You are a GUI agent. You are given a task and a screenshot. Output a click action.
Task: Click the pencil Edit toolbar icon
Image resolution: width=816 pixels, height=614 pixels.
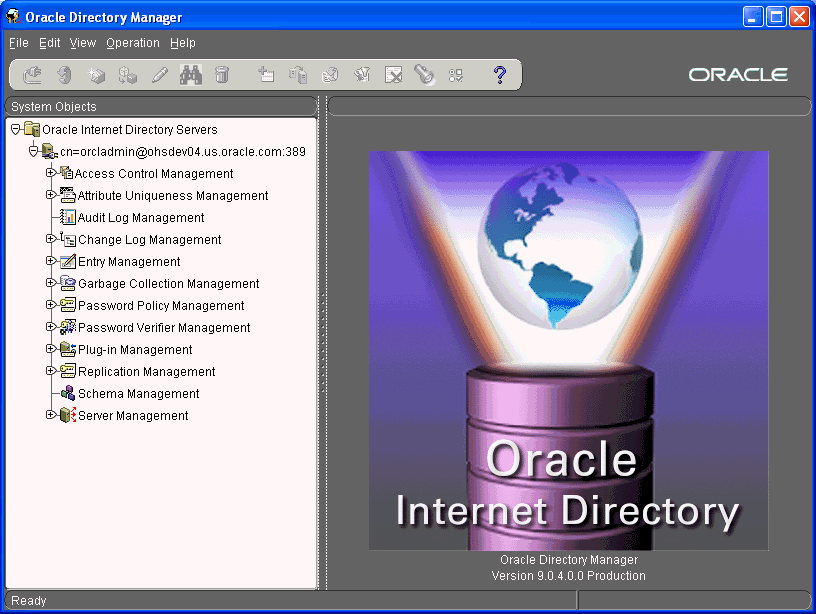coord(159,74)
